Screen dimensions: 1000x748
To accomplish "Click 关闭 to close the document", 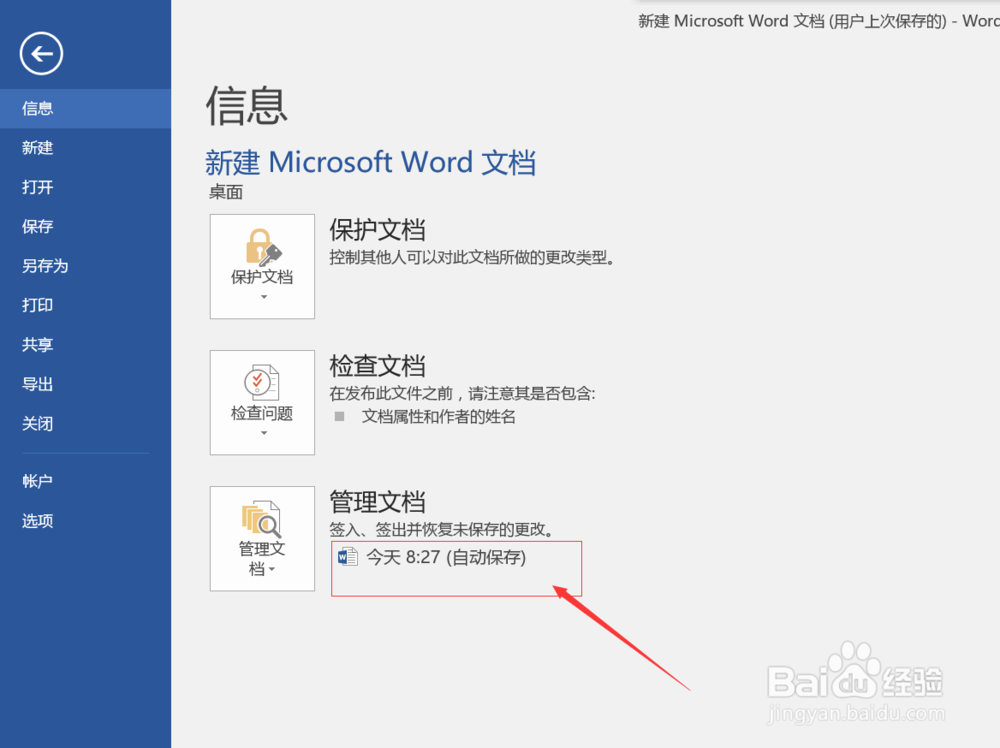I will point(85,424).
